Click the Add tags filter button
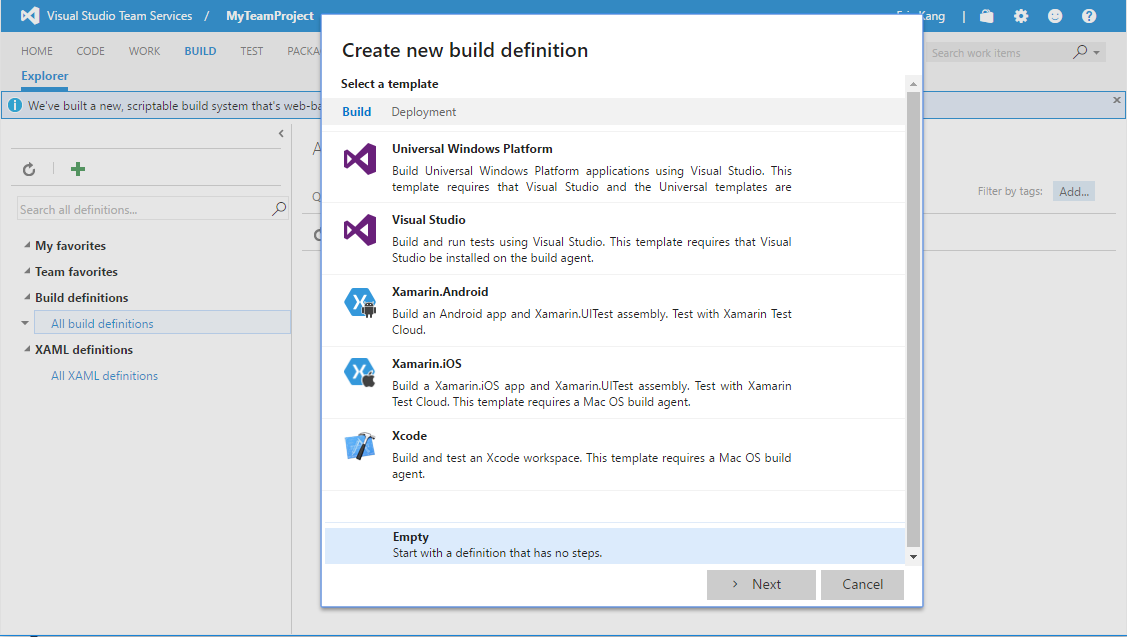 coord(1074,191)
